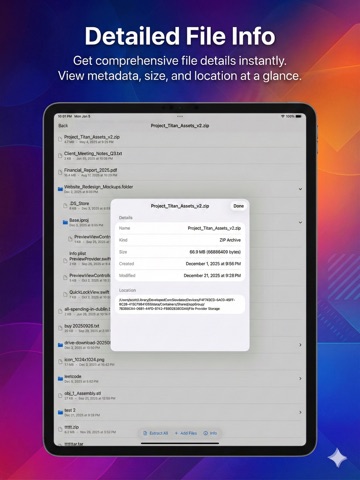Screen dimensions: 360x480
Task: Open Info from the bottom toolbar
Action: [x=210, y=433]
